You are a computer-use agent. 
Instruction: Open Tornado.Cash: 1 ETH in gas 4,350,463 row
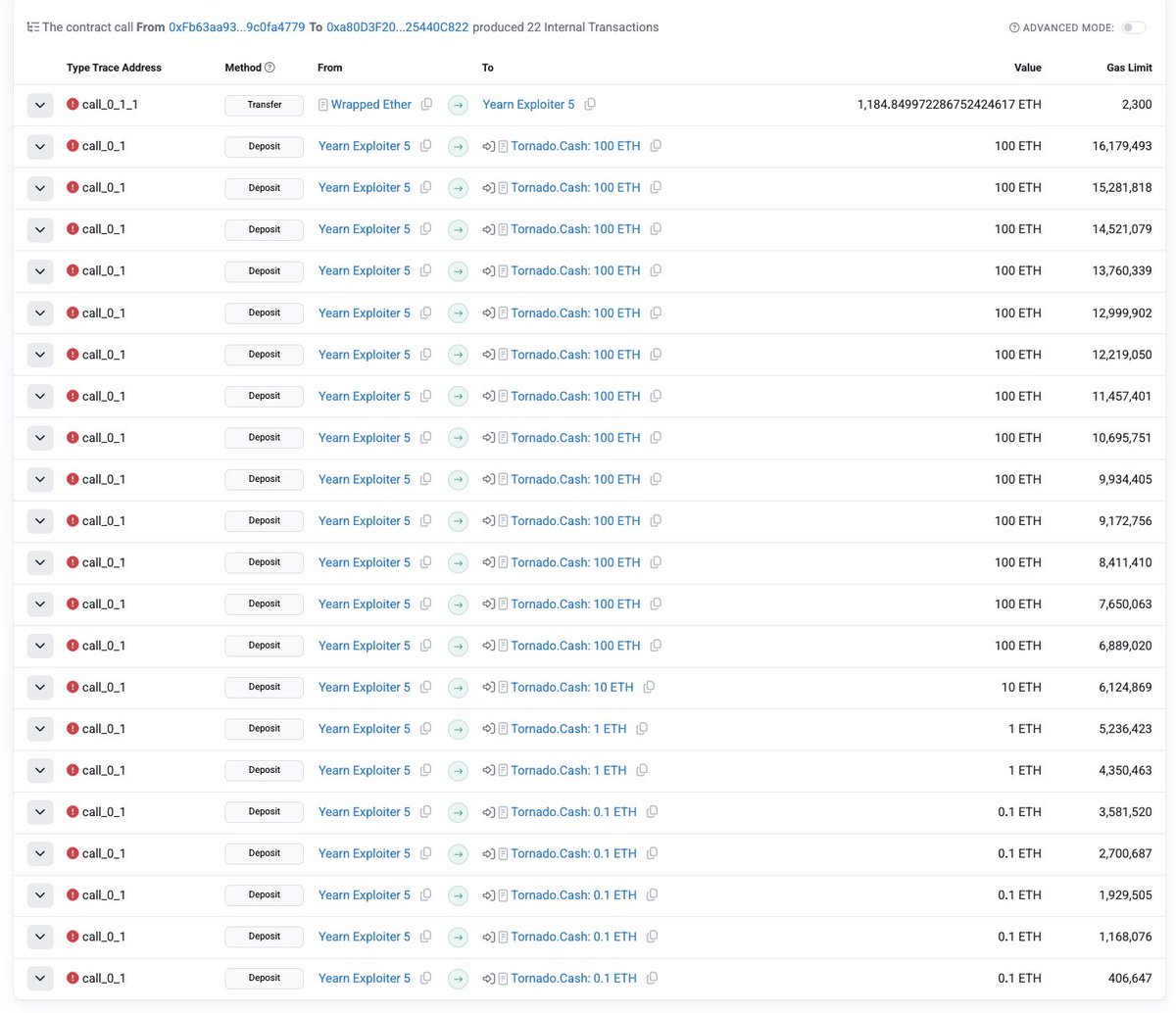568,770
